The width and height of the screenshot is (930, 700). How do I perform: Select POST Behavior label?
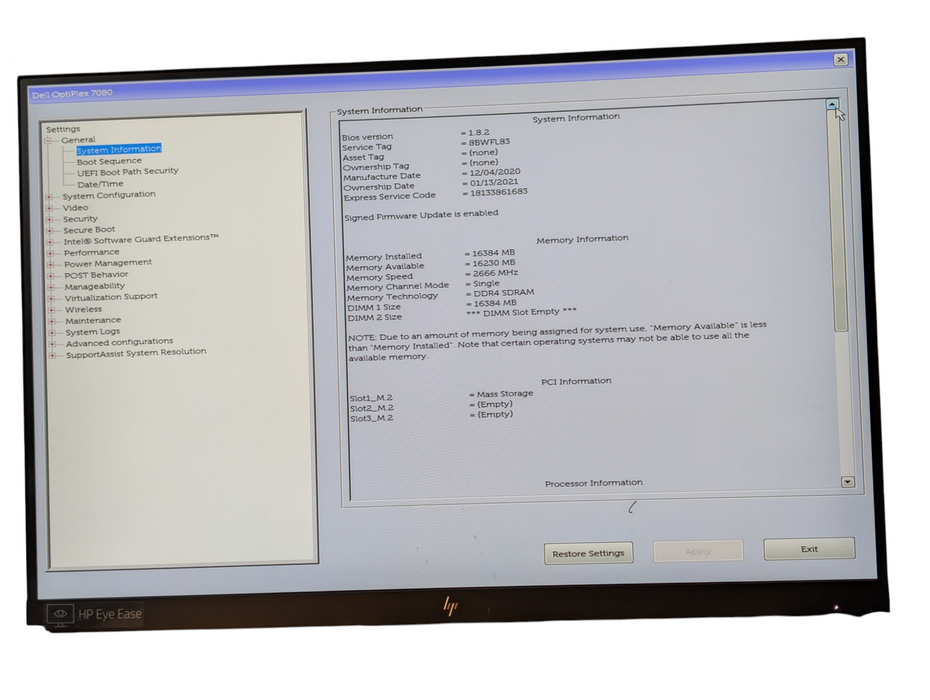click(x=96, y=275)
